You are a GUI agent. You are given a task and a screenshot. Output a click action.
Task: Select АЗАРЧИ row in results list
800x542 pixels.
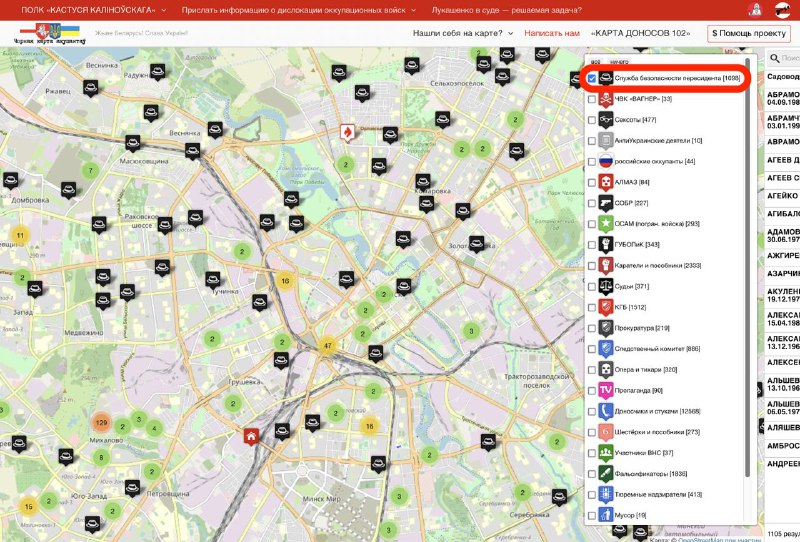(783, 274)
